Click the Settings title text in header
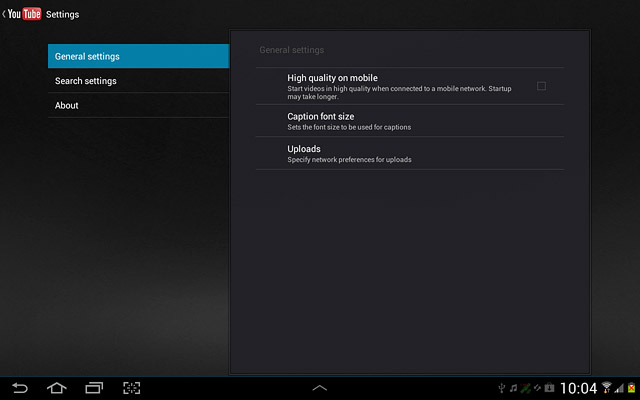 pos(62,14)
